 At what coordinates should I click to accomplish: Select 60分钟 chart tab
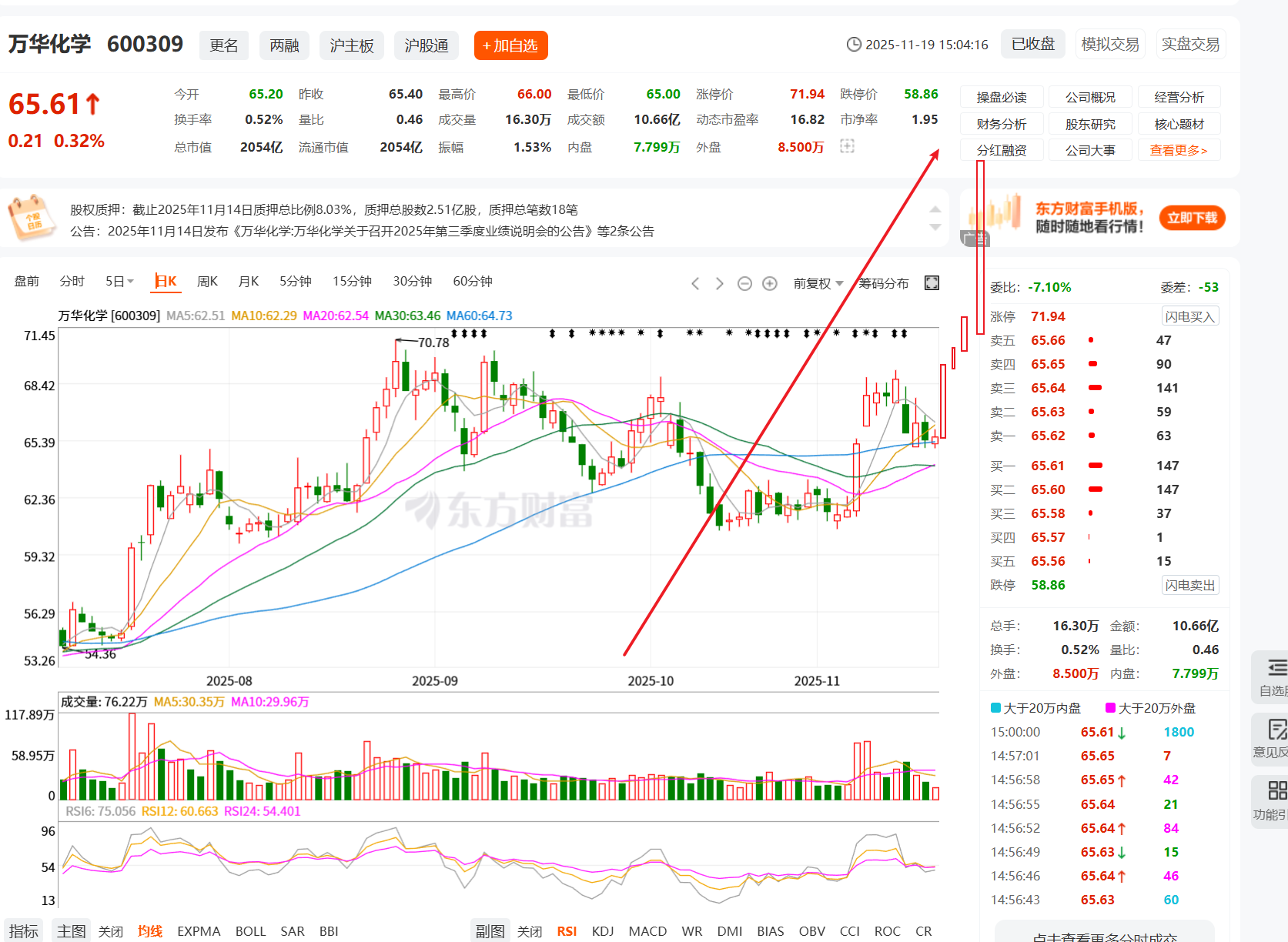click(473, 282)
